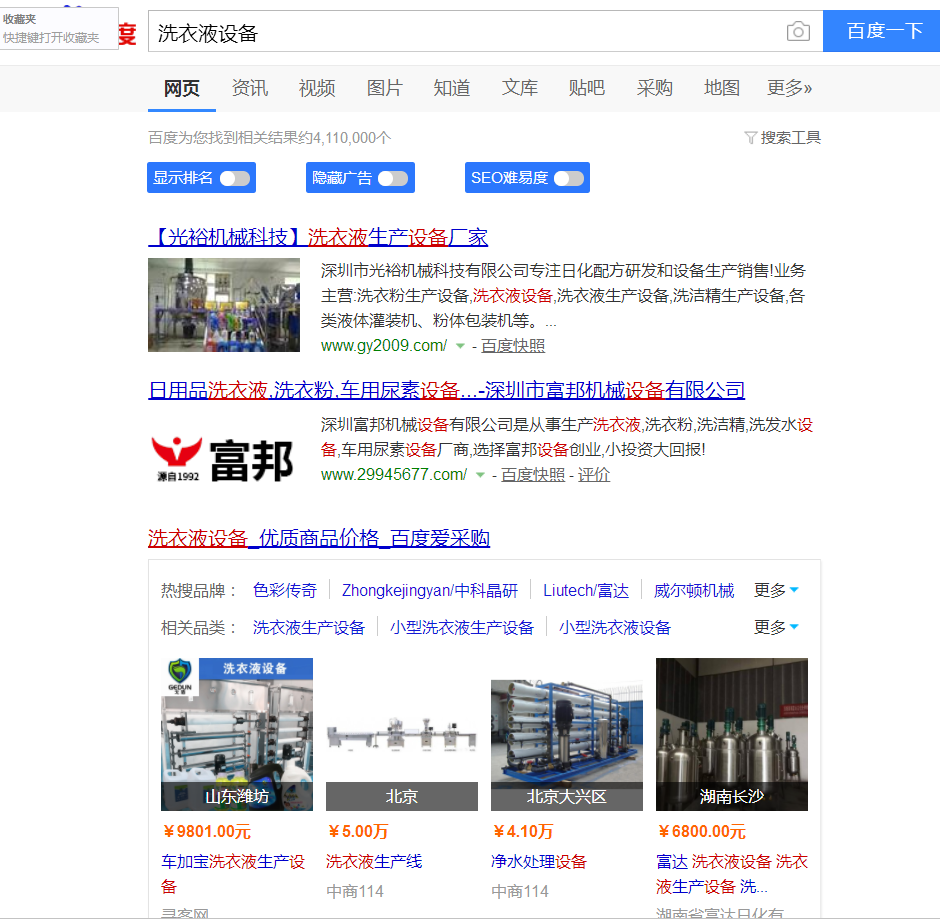The width and height of the screenshot is (940, 922).
Task: Open the 搜索工具 filter
Action: point(782,138)
